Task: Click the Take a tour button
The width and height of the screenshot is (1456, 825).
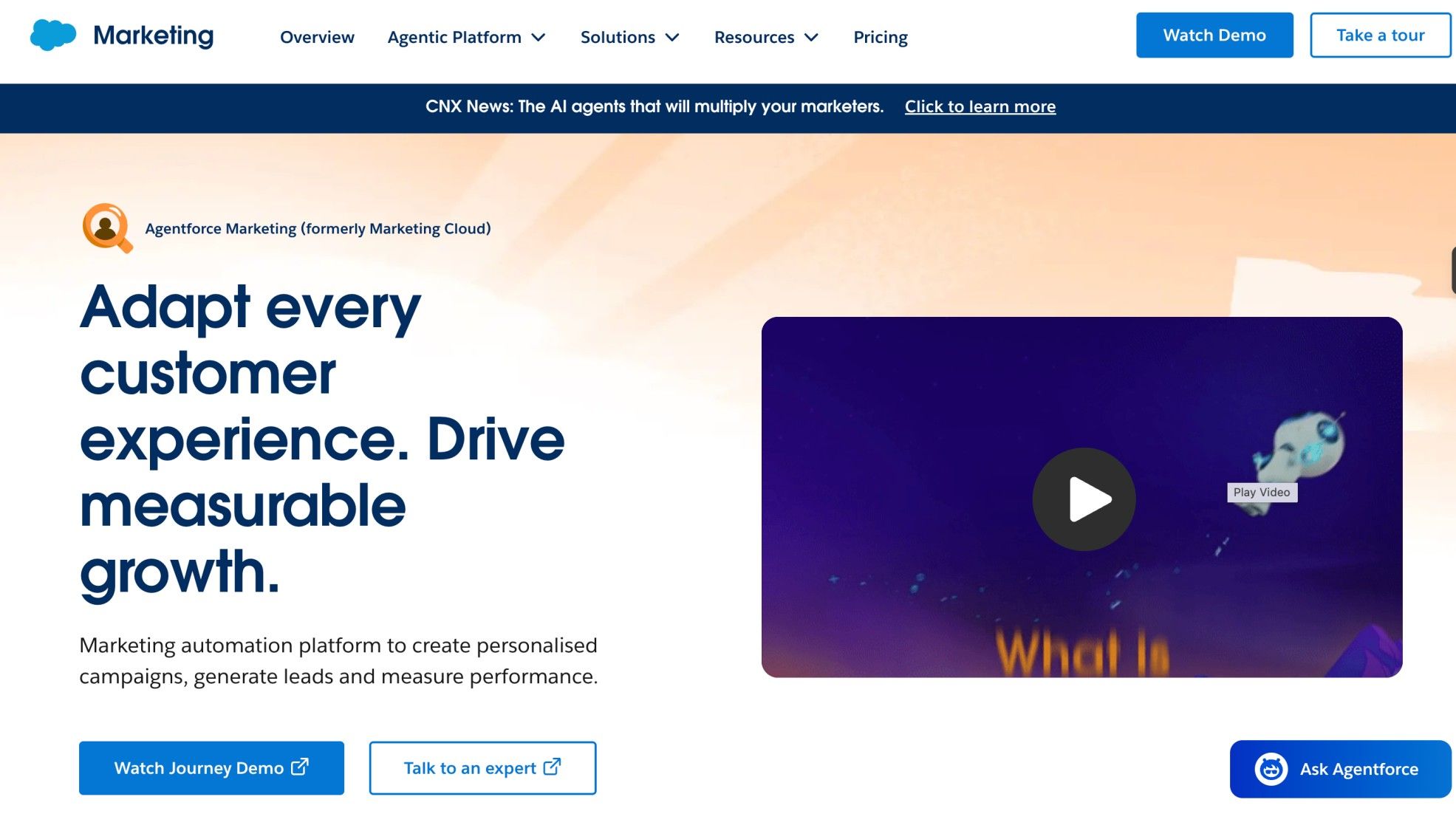Action: pyautogui.click(x=1380, y=35)
